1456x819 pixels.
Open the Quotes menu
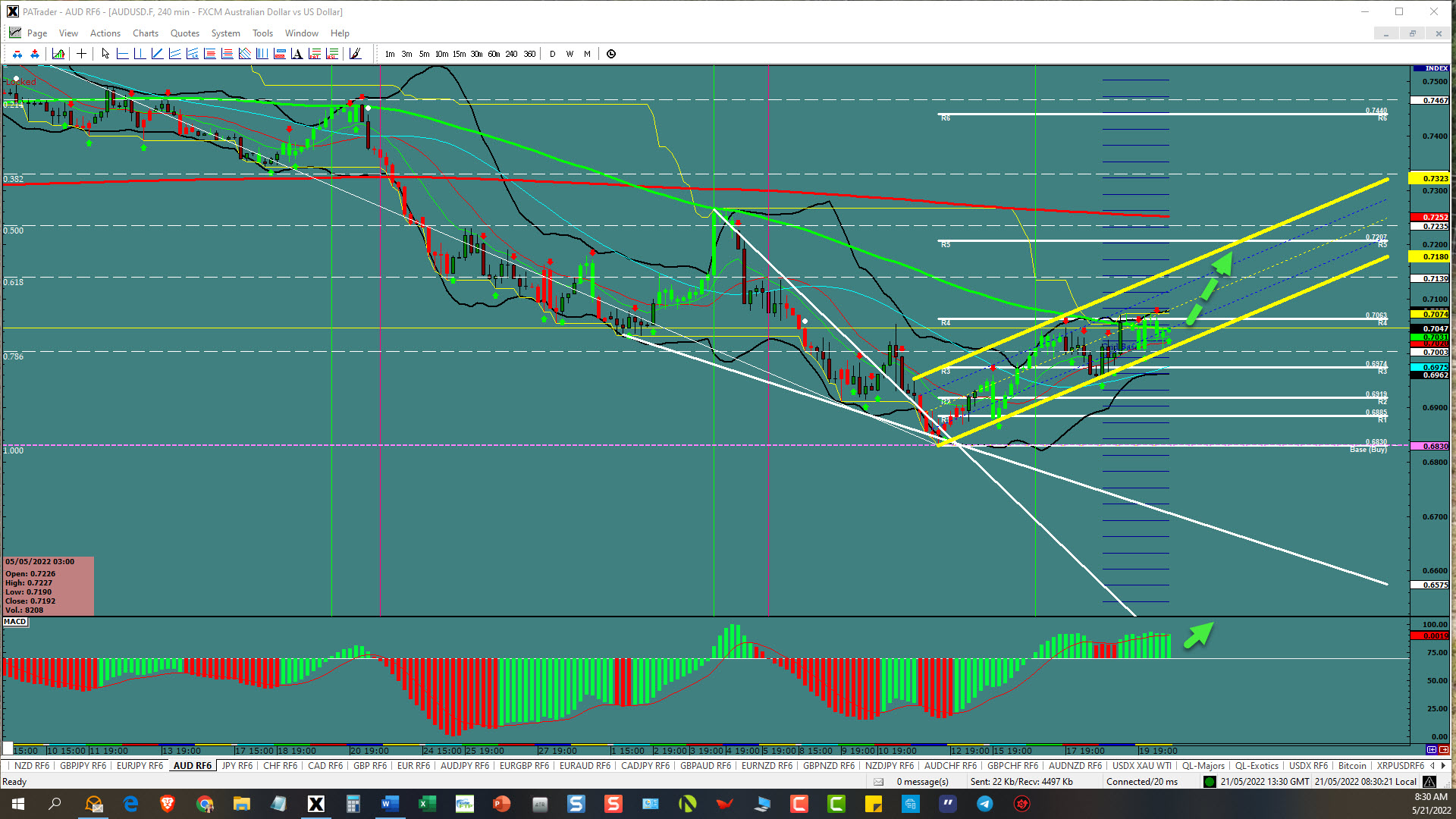tap(185, 33)
